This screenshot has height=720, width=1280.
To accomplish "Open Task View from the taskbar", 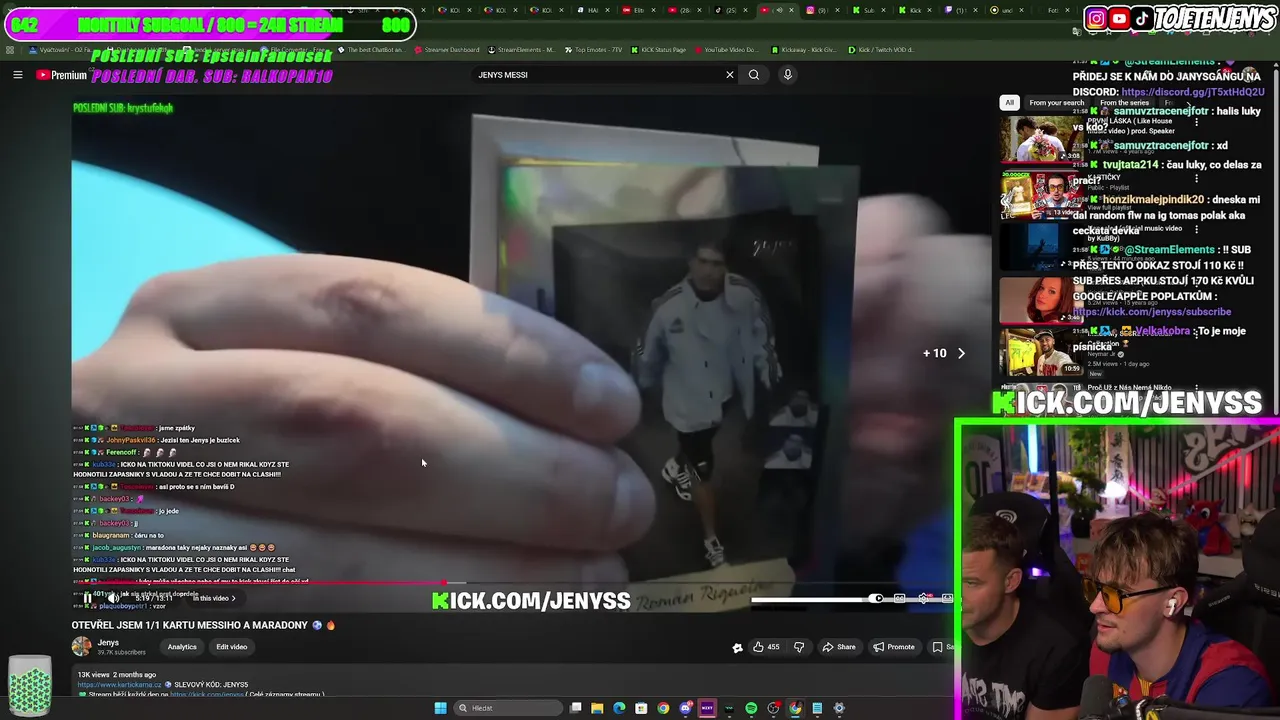I will coord(575,708).
